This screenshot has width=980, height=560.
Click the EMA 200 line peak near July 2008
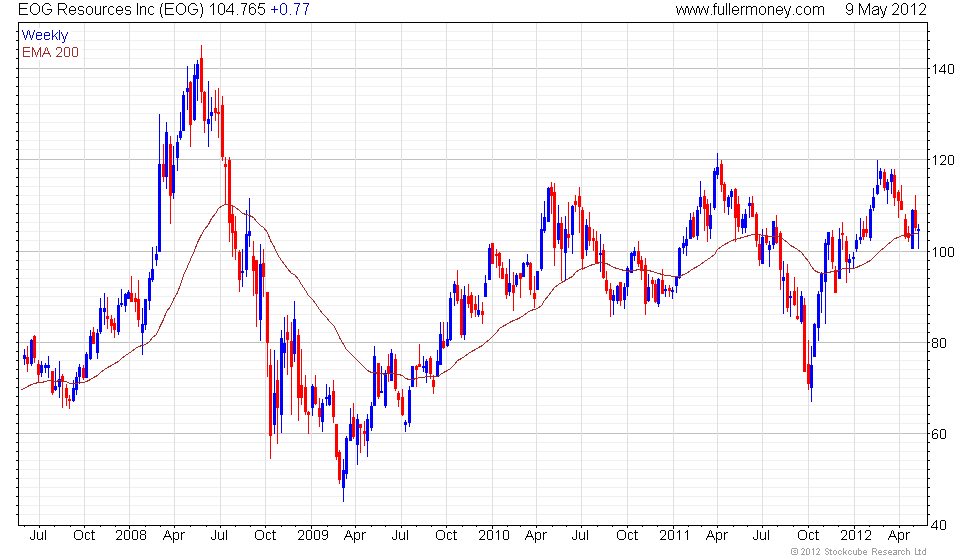226,204
